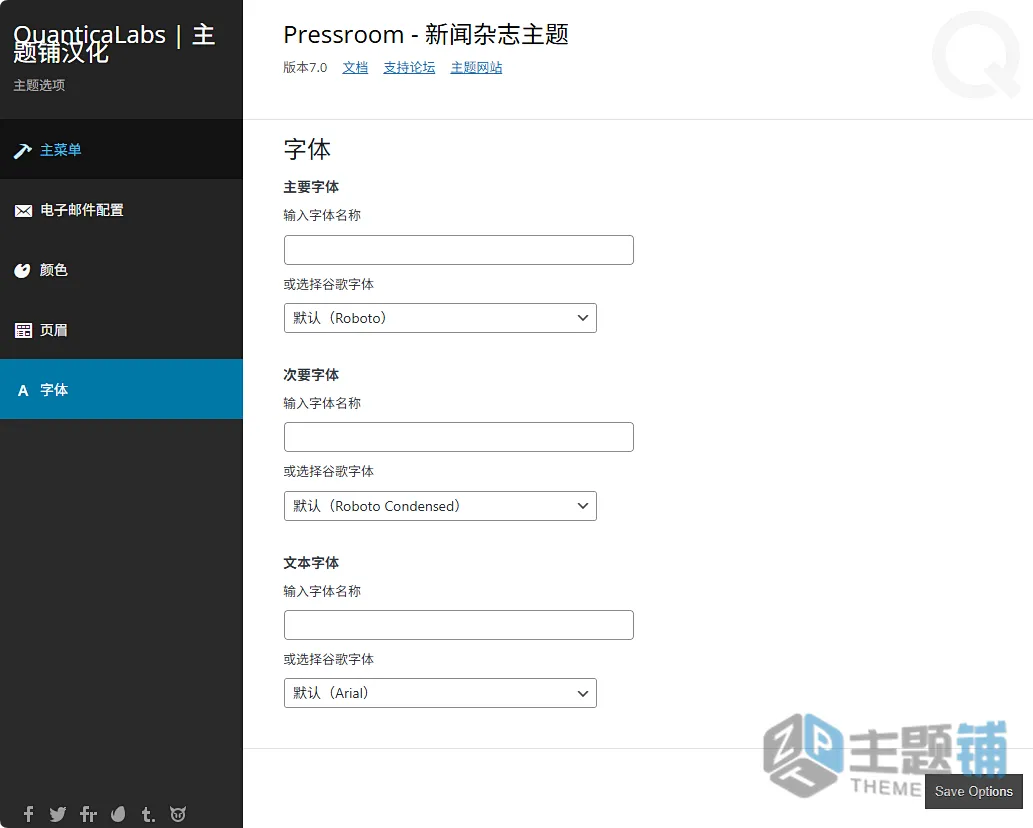Open the 文档 documentation link
This screenshot has width=1033, height=828.
click(x=355, y=67)
